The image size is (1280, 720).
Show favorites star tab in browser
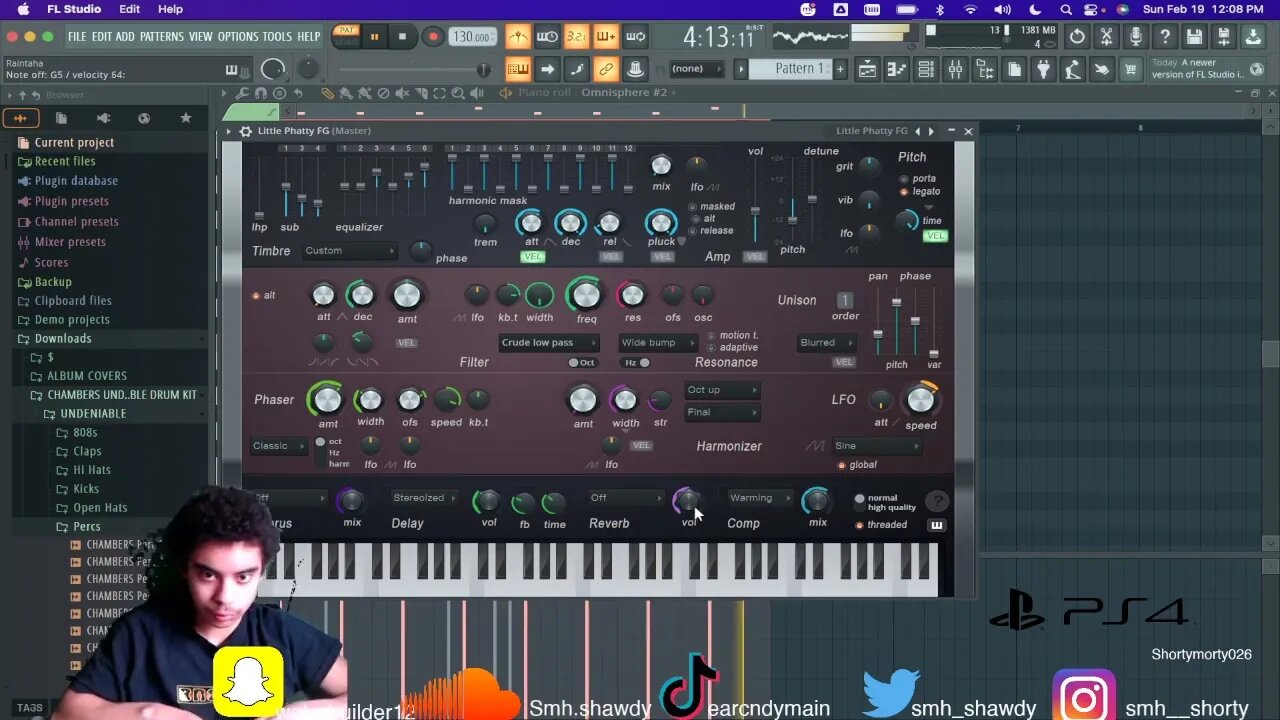tap(185, 118)
